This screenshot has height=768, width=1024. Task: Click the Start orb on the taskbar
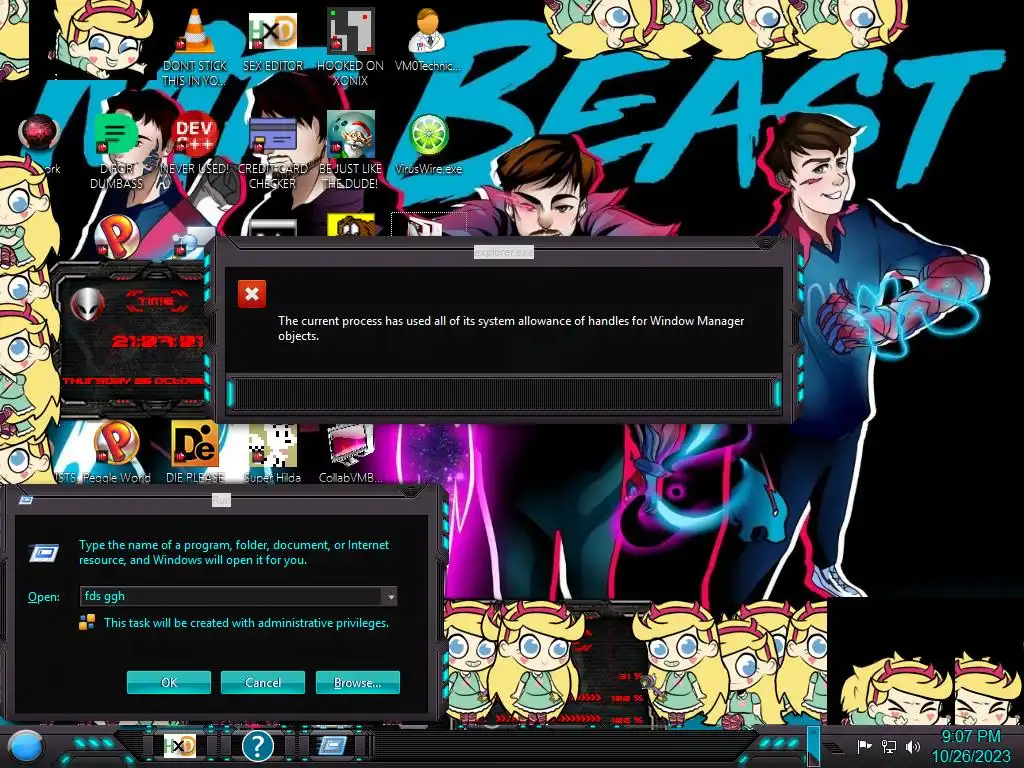tap(26, 746)
